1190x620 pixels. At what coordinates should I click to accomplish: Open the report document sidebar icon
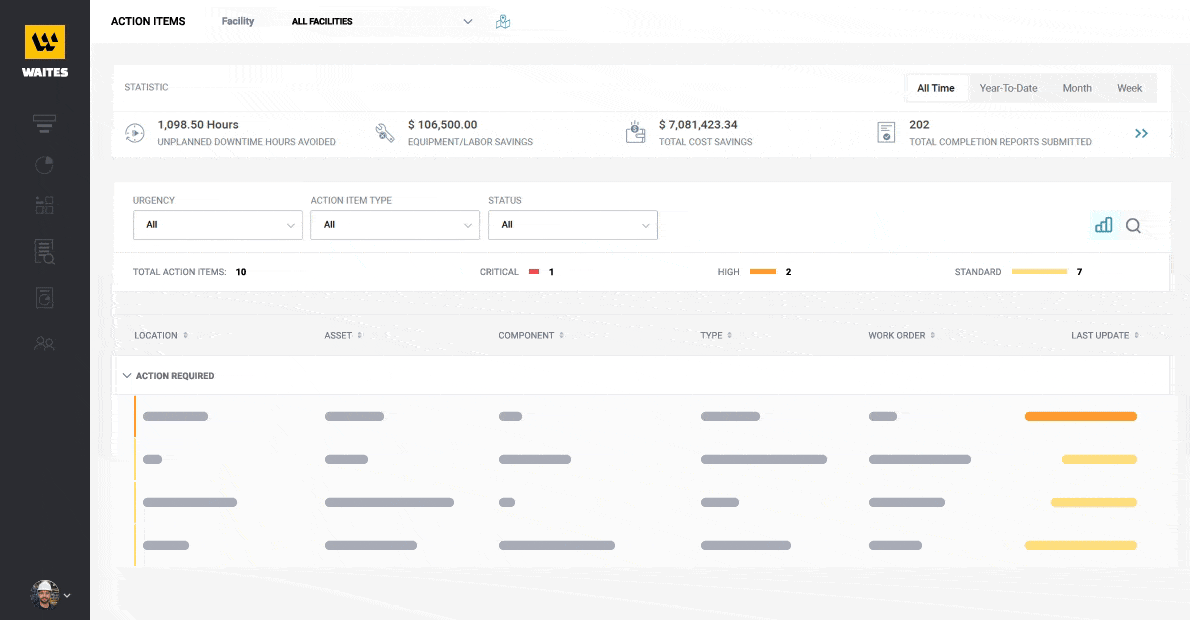tap(44, 297)
